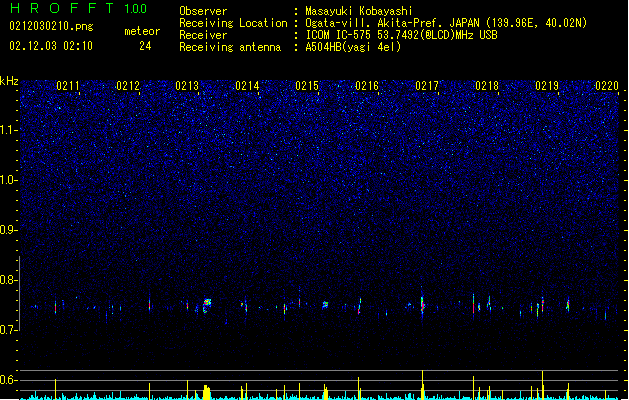Click the HROFFT program title

click(62, 8)
